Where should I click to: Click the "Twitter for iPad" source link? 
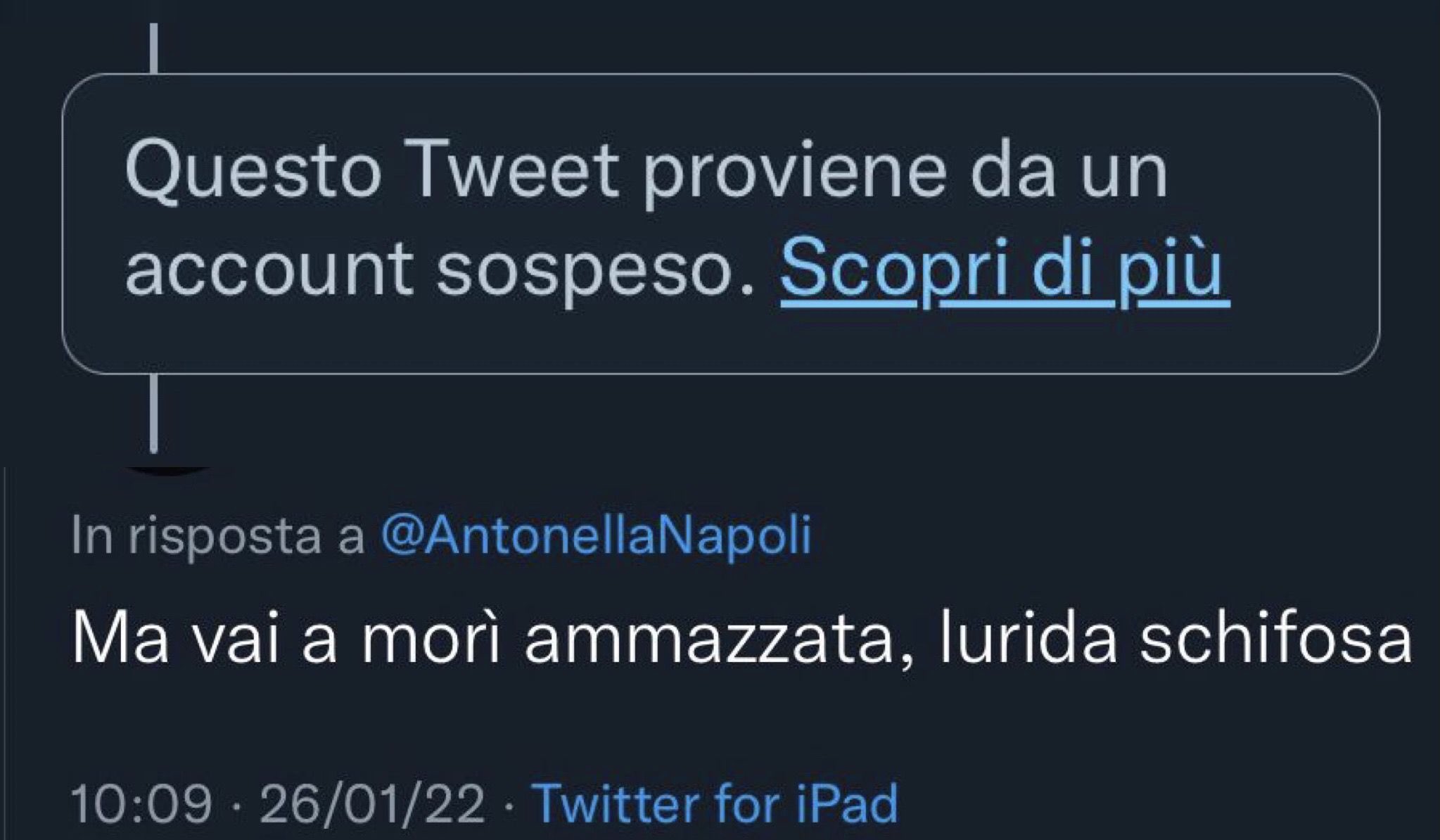(x=715, y=803)
